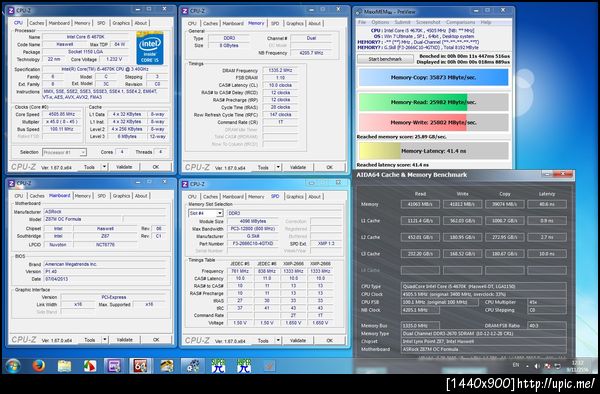Screen dimensions: 600x394
Task: Click BIOS Brand American Megatrends field
Action: coord(105,264)
